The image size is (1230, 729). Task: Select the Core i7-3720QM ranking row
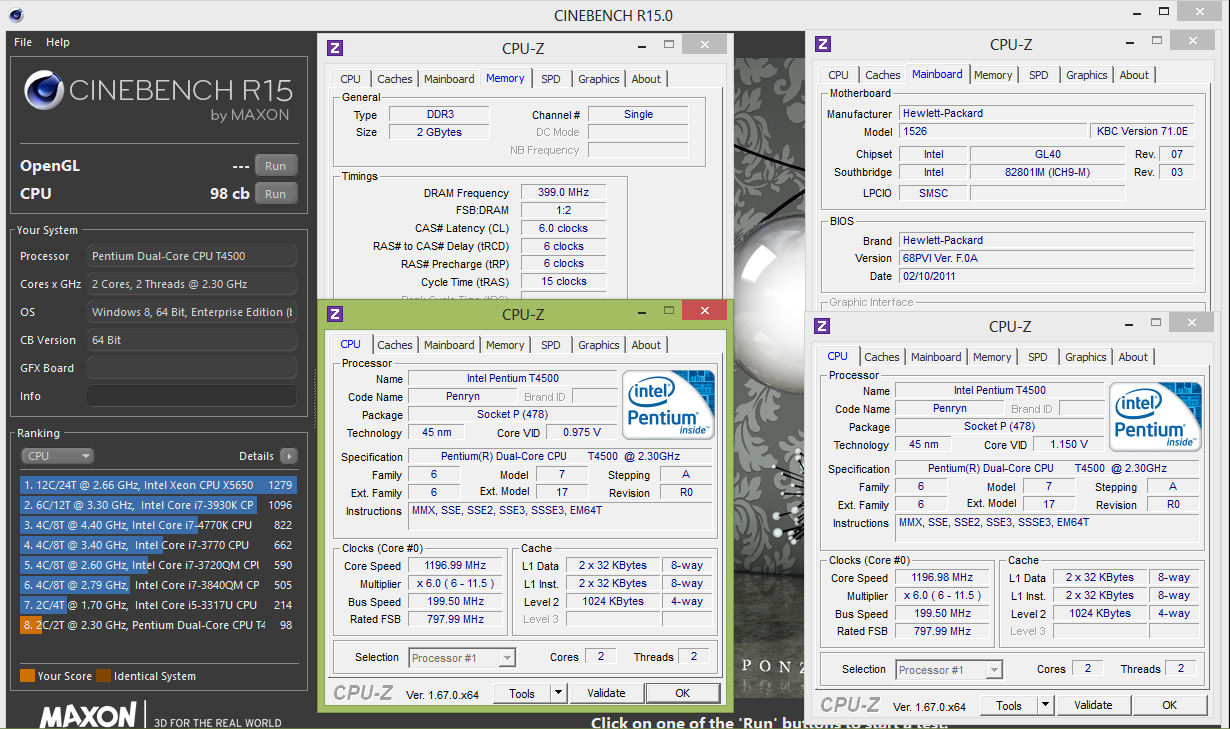pos(158,565)
